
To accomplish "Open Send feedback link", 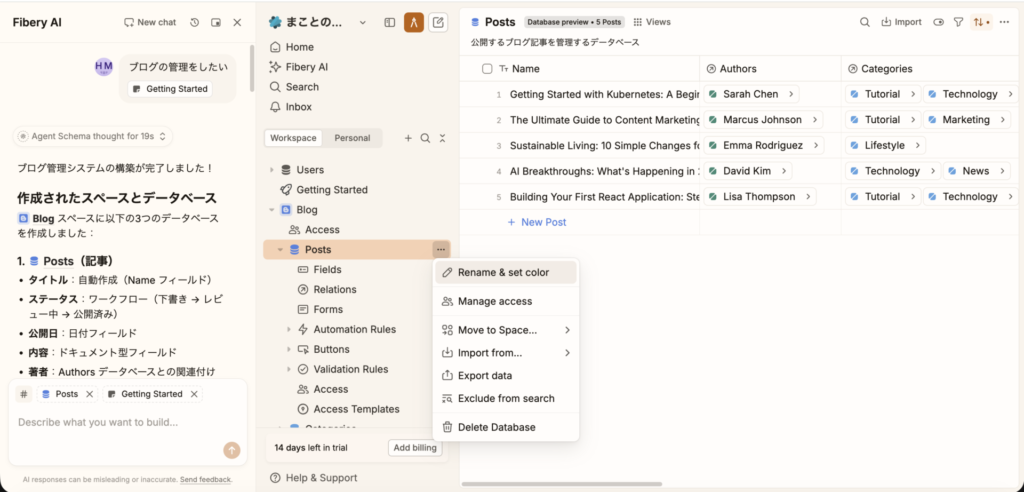I will 205,480.
